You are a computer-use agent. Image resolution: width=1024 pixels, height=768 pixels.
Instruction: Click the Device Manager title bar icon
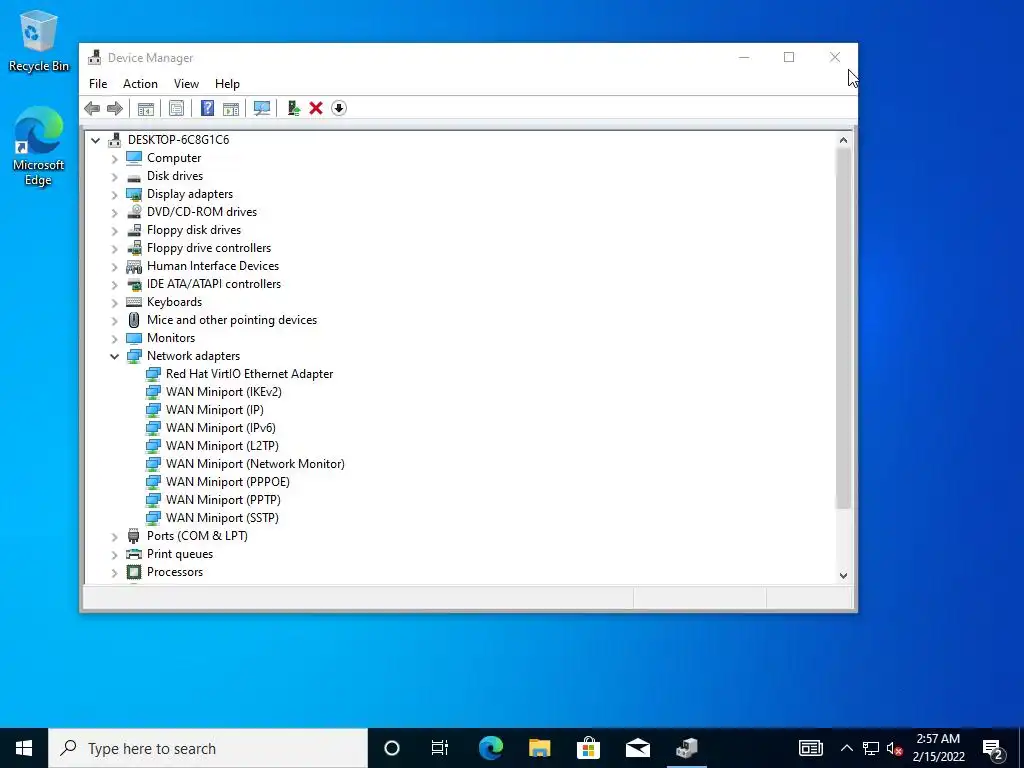[95, 57]
